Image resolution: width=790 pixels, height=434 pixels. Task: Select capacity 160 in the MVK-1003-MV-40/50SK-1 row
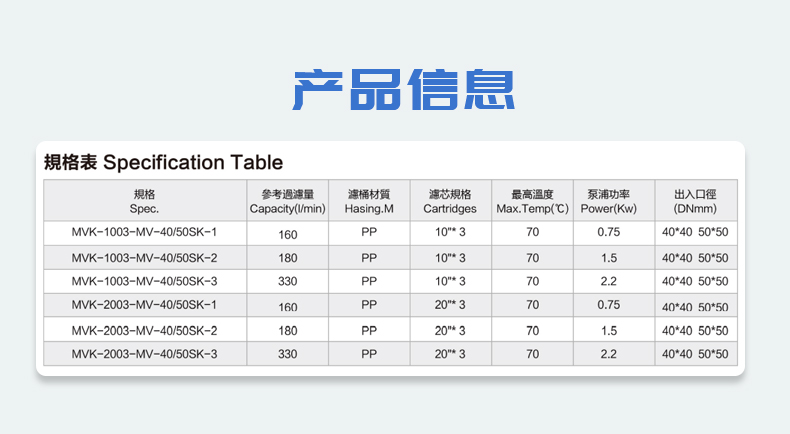tap(288, 234)
